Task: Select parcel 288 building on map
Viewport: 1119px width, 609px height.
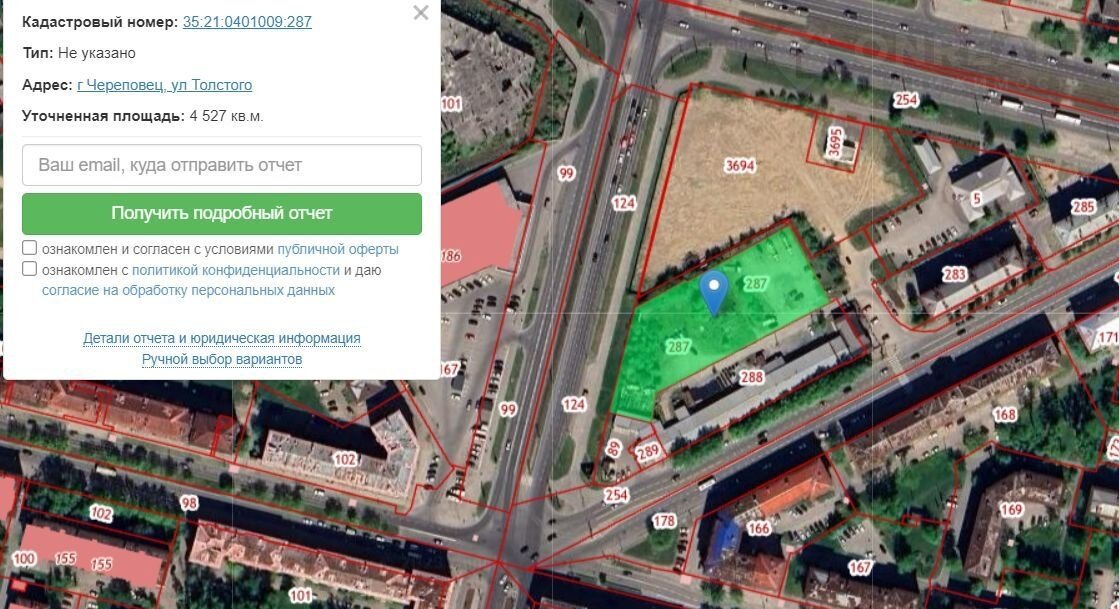Action: tap(751, 377)
